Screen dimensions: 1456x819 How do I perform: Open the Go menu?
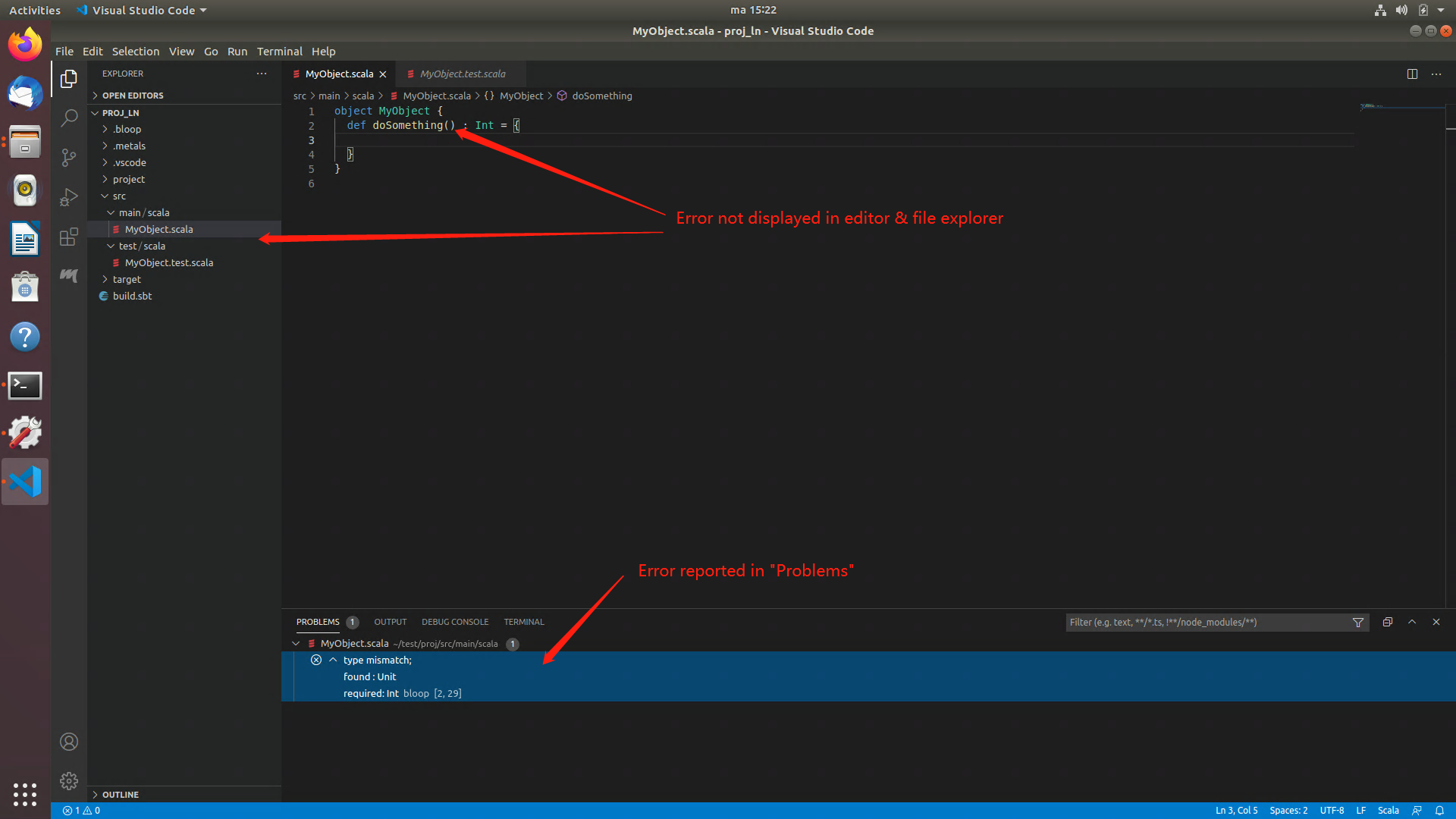211,52
